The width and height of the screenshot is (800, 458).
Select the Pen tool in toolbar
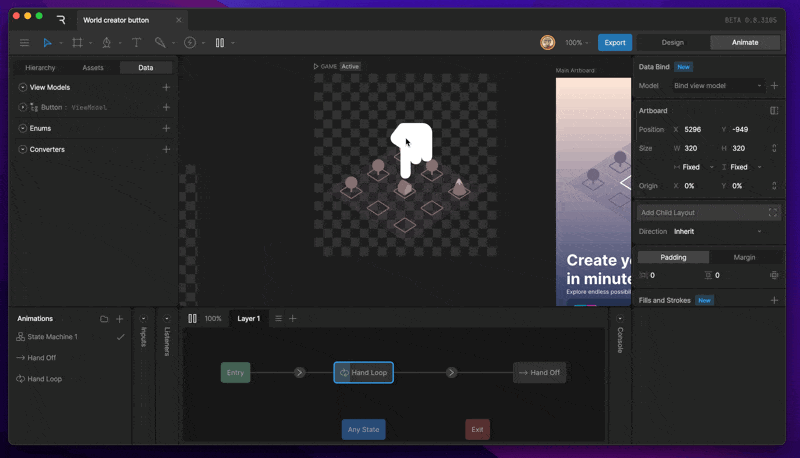click(106, 43)
